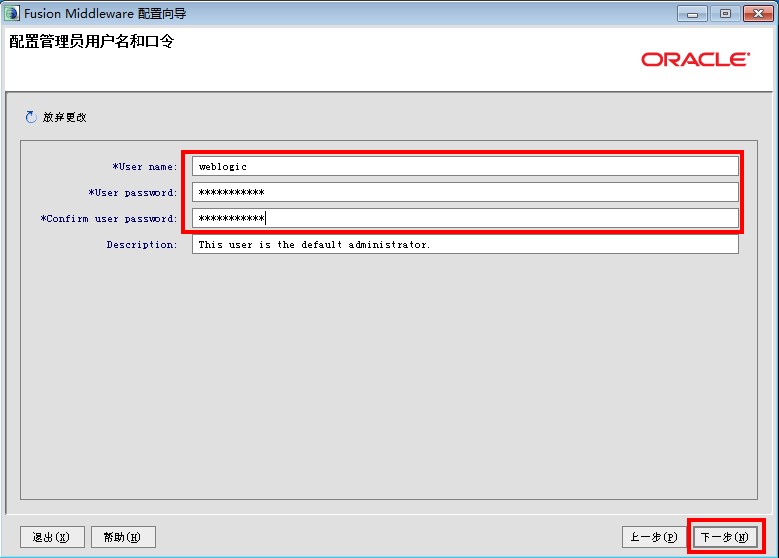Screen dimensions: 779x558
Task: Click the '*User password:' label
Action: (x=133, y=192)
